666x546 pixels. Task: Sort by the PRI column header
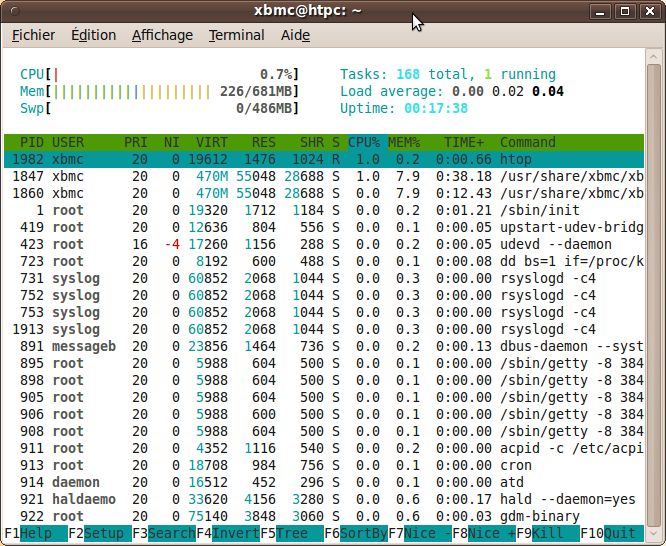click(x=135, y=142)
